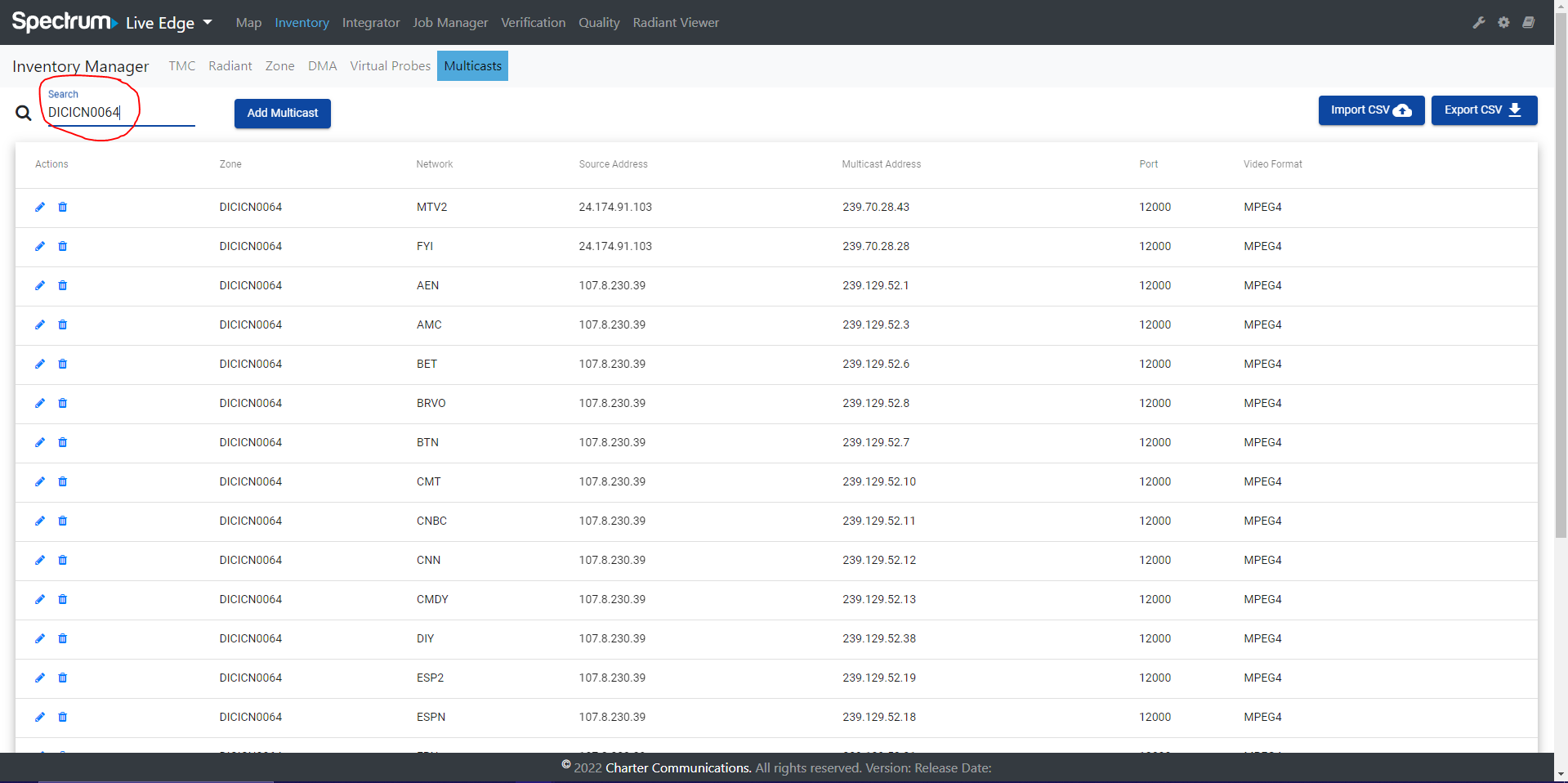Delete the DIY multicast entry
Screen dimensions: 1568x783
63,638
